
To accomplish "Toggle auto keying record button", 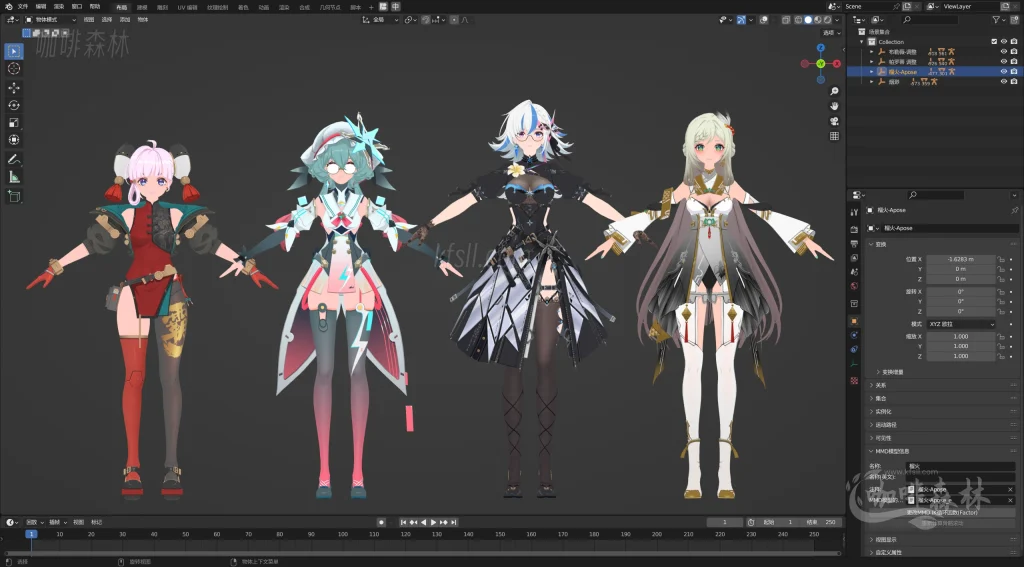I will click(381, 522).
